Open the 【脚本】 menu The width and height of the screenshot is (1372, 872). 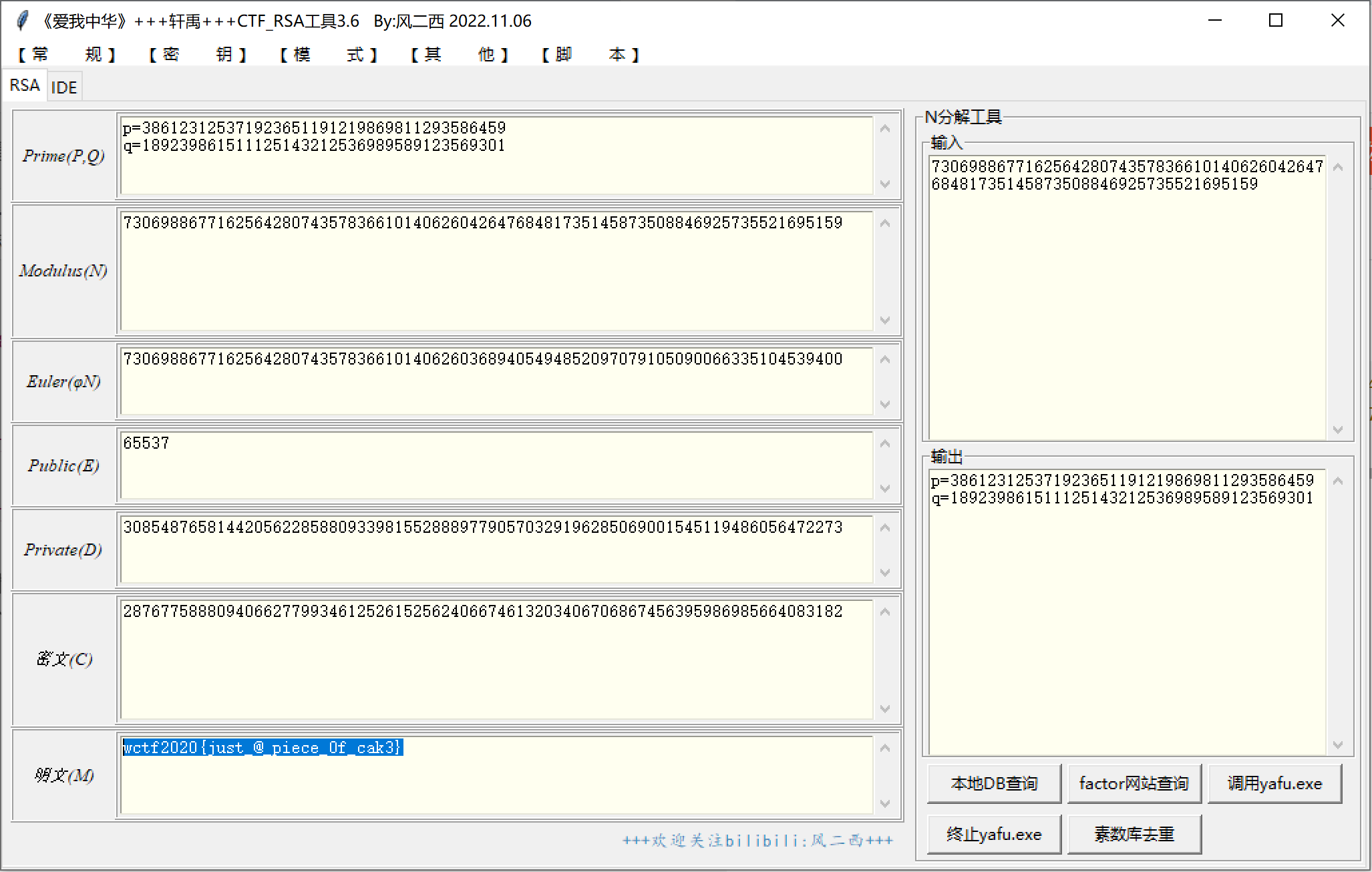pyautogui.click(x=590, y=55)
